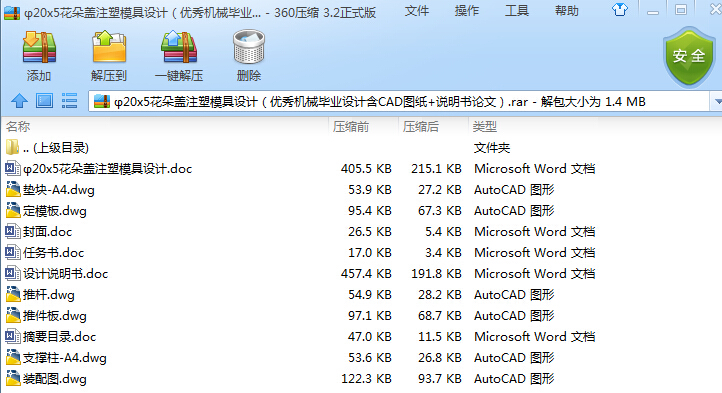The height and width of the screenshot is (393, 722).
Task: Click the 457.4 KB size value
Action: [x=366, y=273]
